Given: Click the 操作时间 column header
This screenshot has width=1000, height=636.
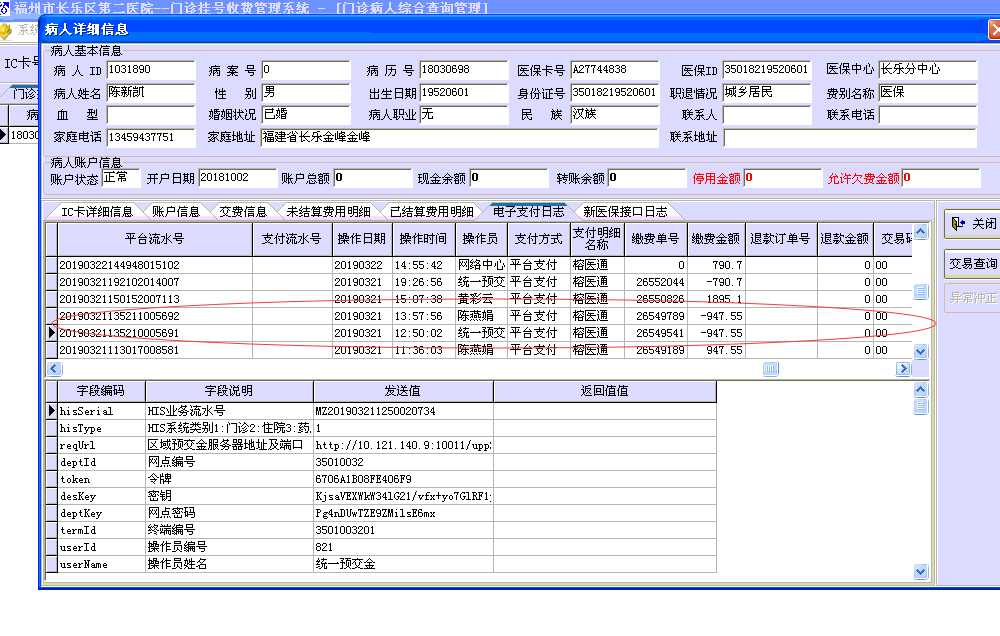Looking at the screenshot, I should (x=423, y=239).
